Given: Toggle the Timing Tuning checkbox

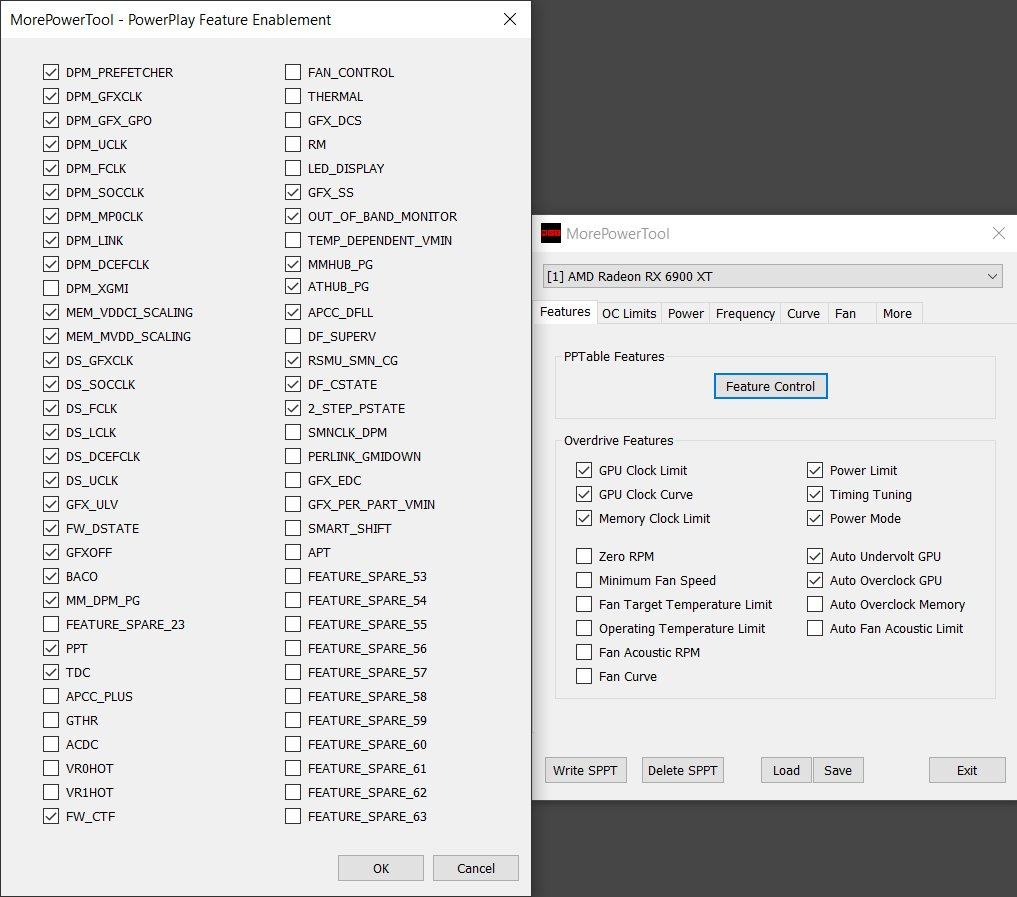Looking at the screenshot, I should point(815,494).
